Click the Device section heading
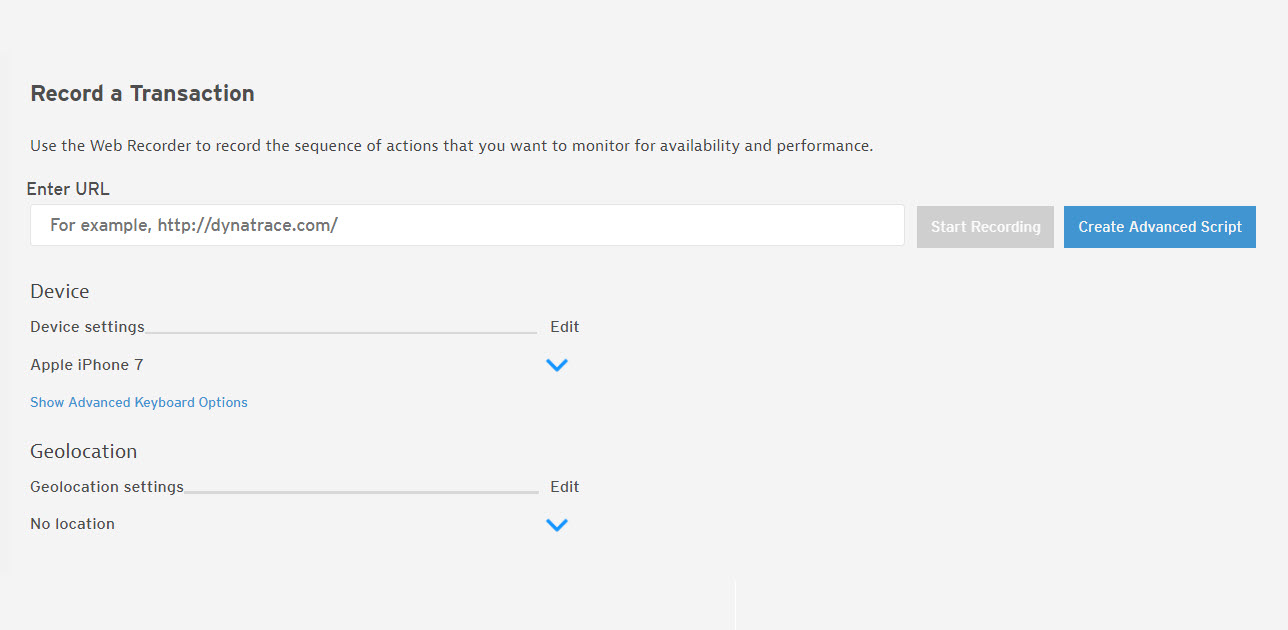Screen dimensions: 1288x630 [x=60, y=291]
